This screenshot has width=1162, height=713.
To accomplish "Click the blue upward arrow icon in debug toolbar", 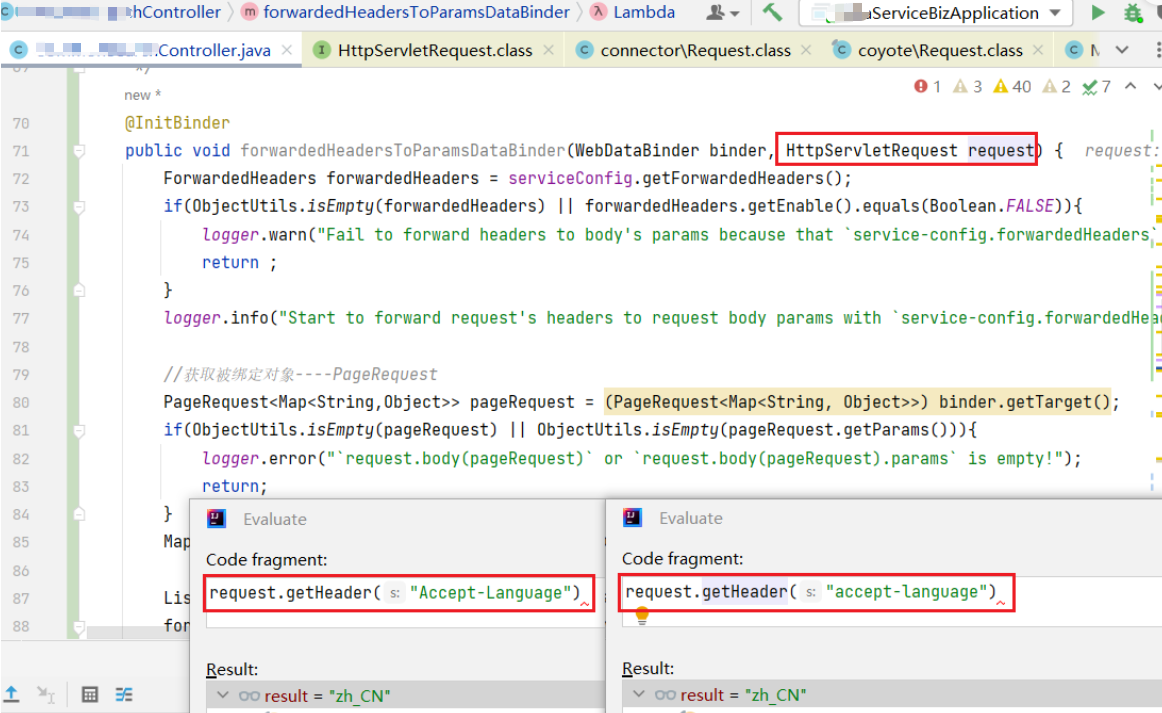I will pyautogui.click(x=12, y=694).
